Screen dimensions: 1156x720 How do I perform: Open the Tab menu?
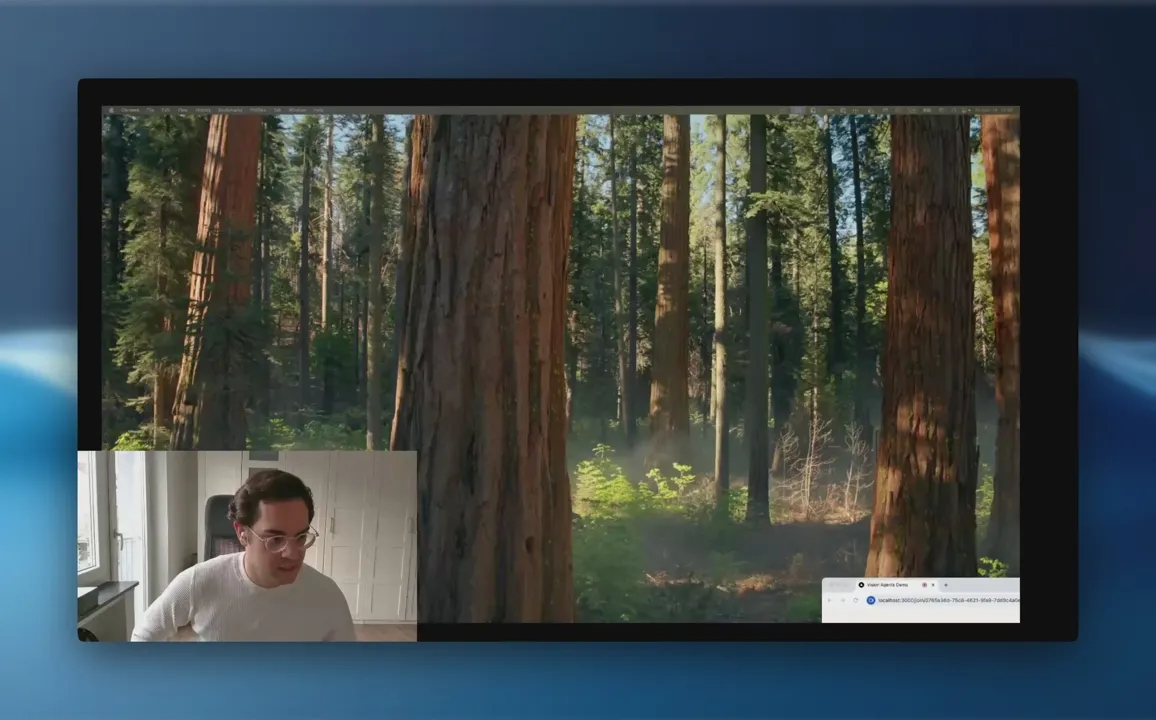[x=277, y=111]
